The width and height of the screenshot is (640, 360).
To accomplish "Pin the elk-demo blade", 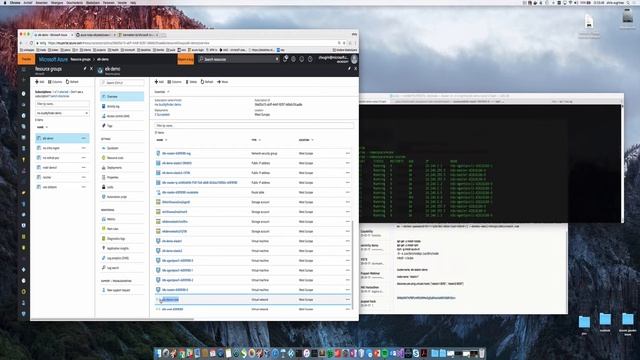I will (349, 69).
